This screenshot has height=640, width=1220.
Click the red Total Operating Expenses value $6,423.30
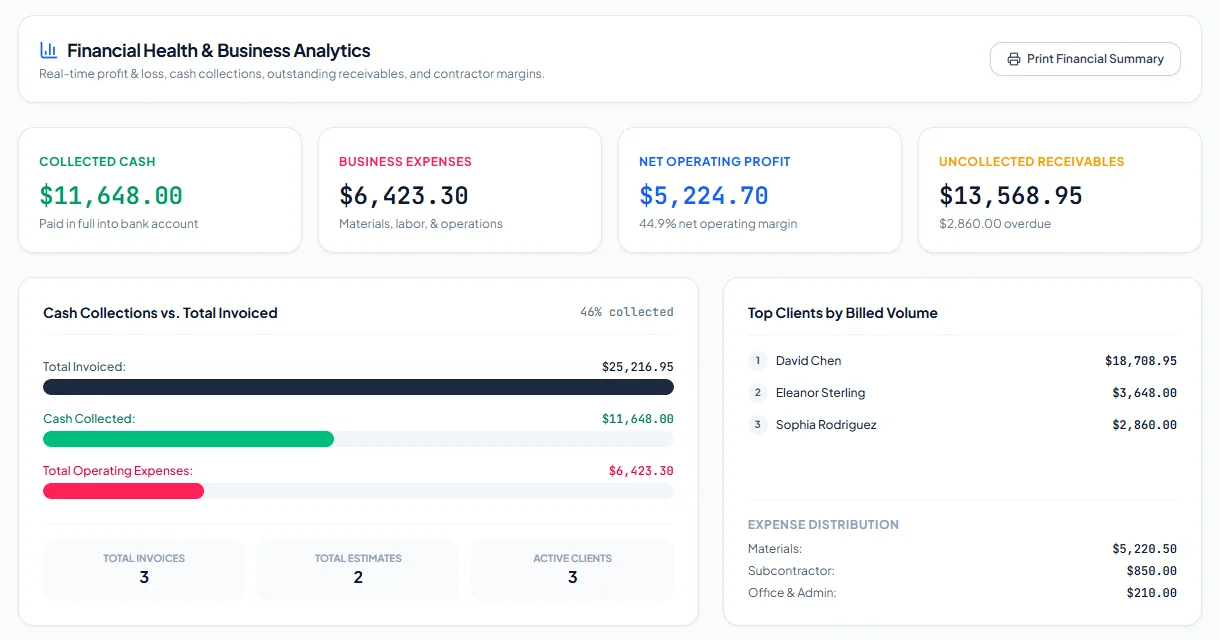click(x=641, y=471)
